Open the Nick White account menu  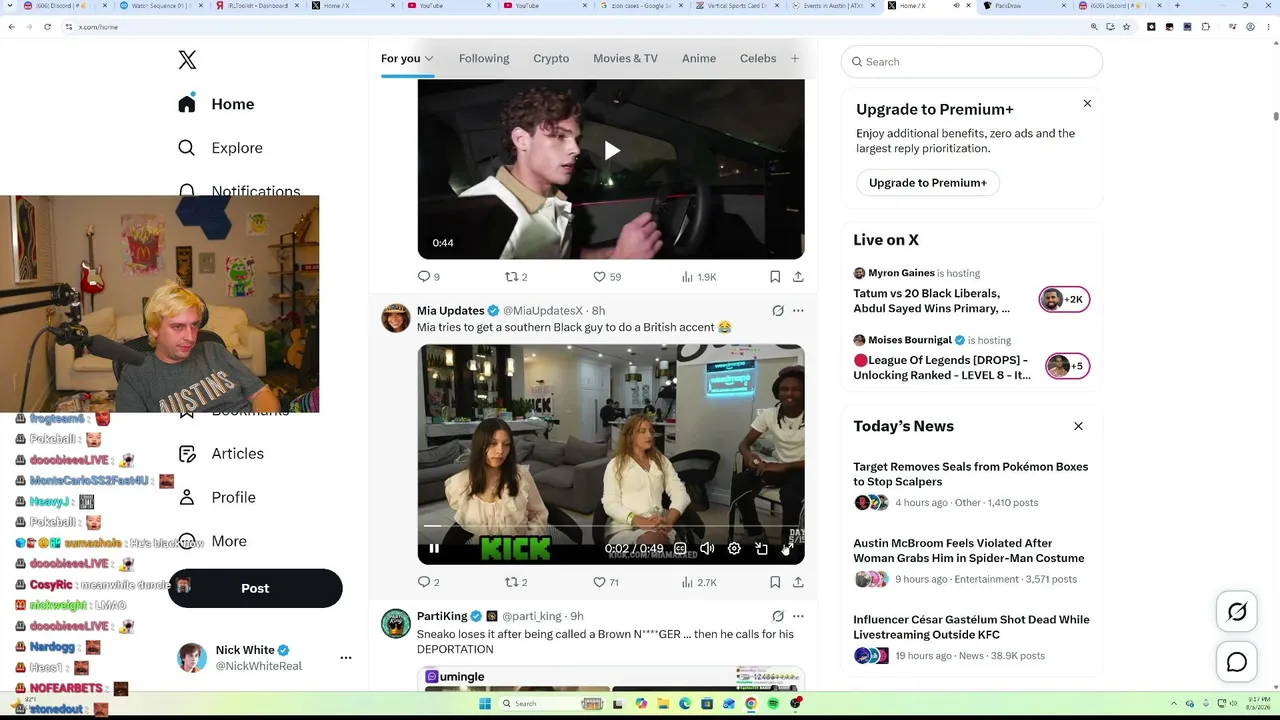coord(262,658)
